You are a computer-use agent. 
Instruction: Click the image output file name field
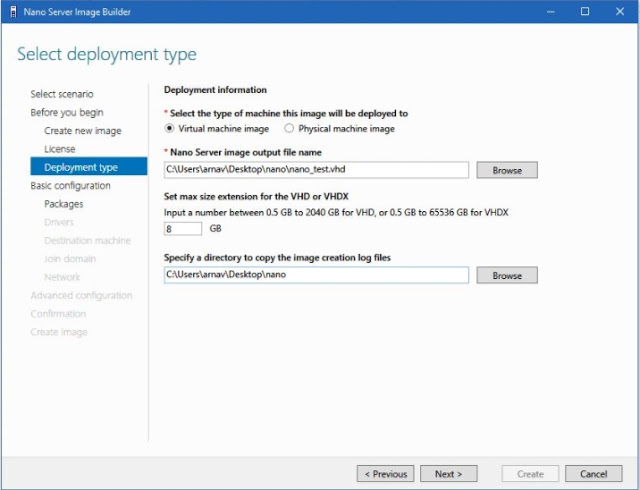point(316,170)
